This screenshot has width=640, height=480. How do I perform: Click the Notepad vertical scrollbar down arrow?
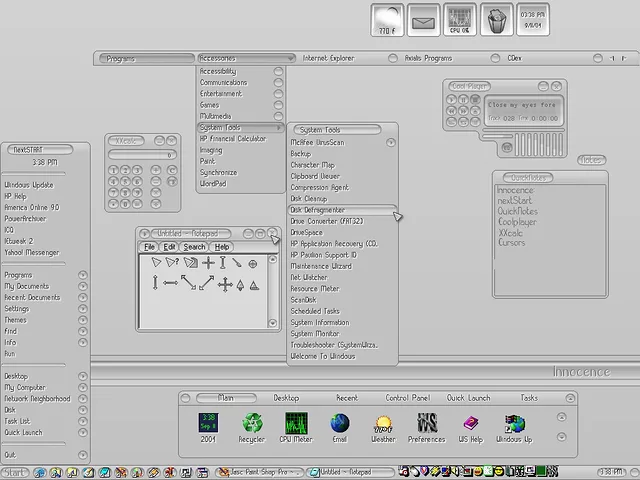pos(273,323)
